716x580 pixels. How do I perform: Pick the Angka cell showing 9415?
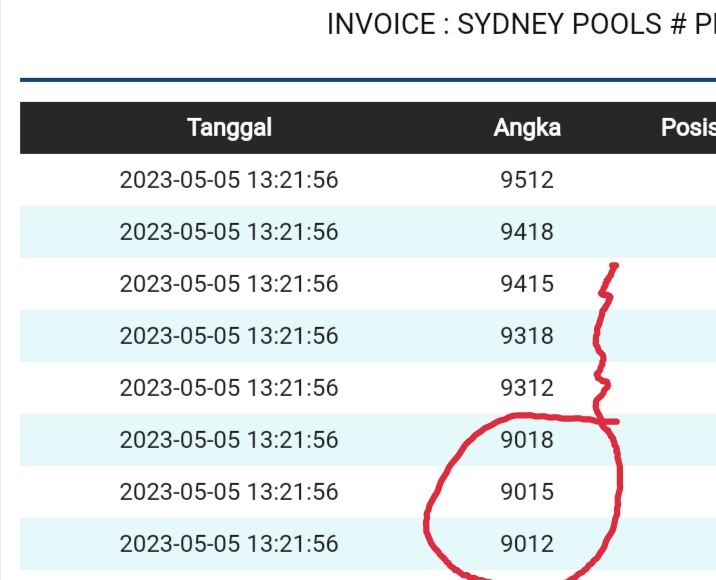point(527,284)
